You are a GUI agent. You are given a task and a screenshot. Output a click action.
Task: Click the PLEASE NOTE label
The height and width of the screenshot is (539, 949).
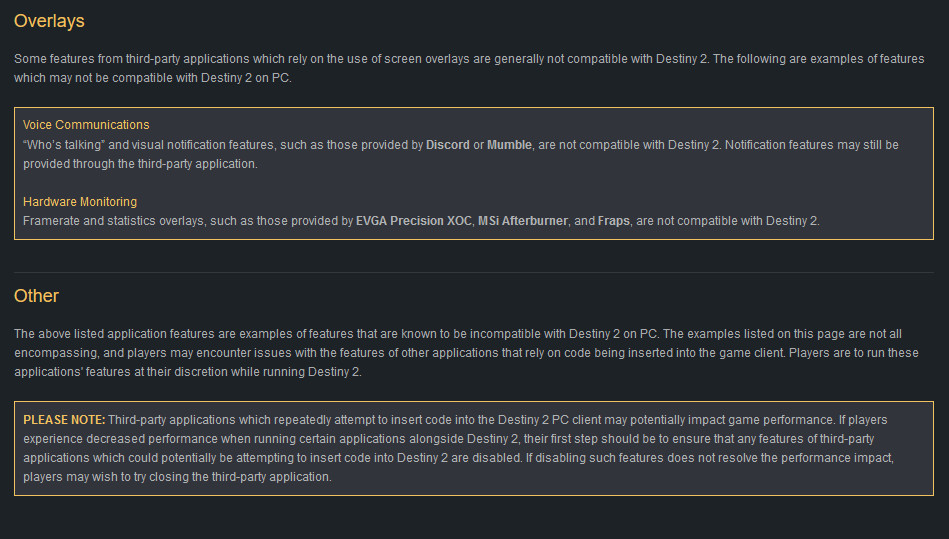64,420
